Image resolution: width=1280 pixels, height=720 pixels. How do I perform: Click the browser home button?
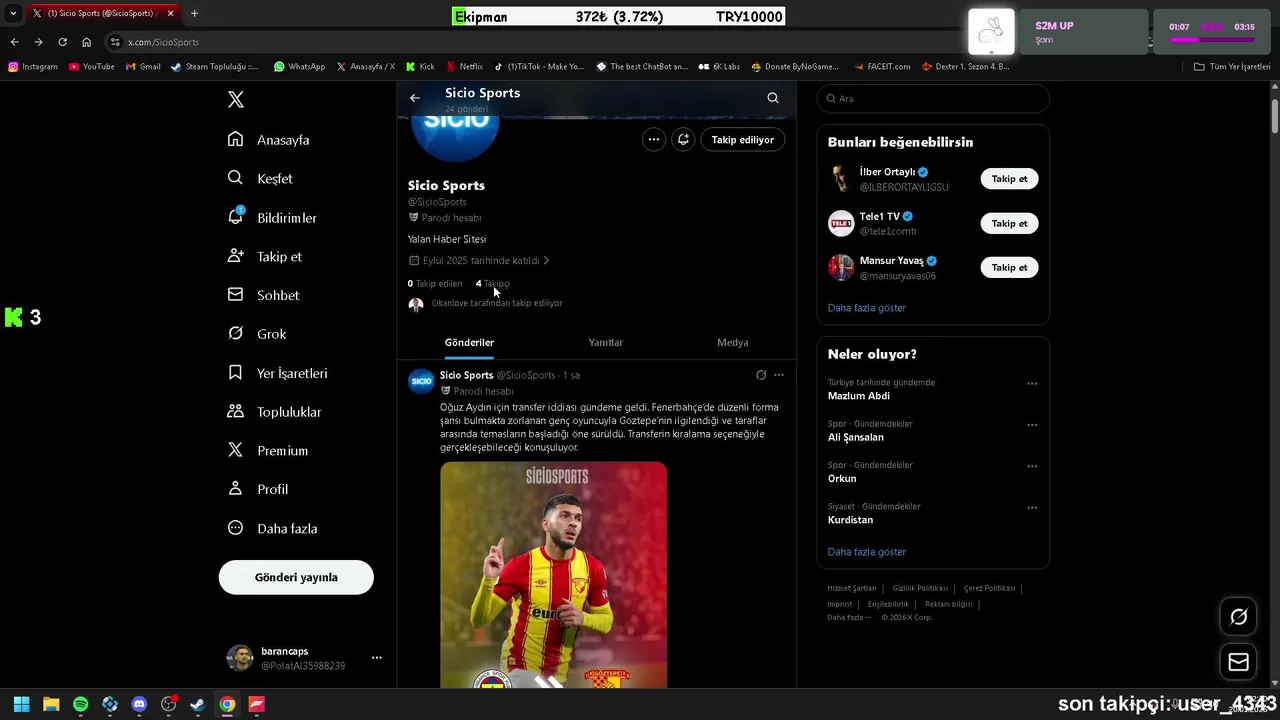click(86, 42)
